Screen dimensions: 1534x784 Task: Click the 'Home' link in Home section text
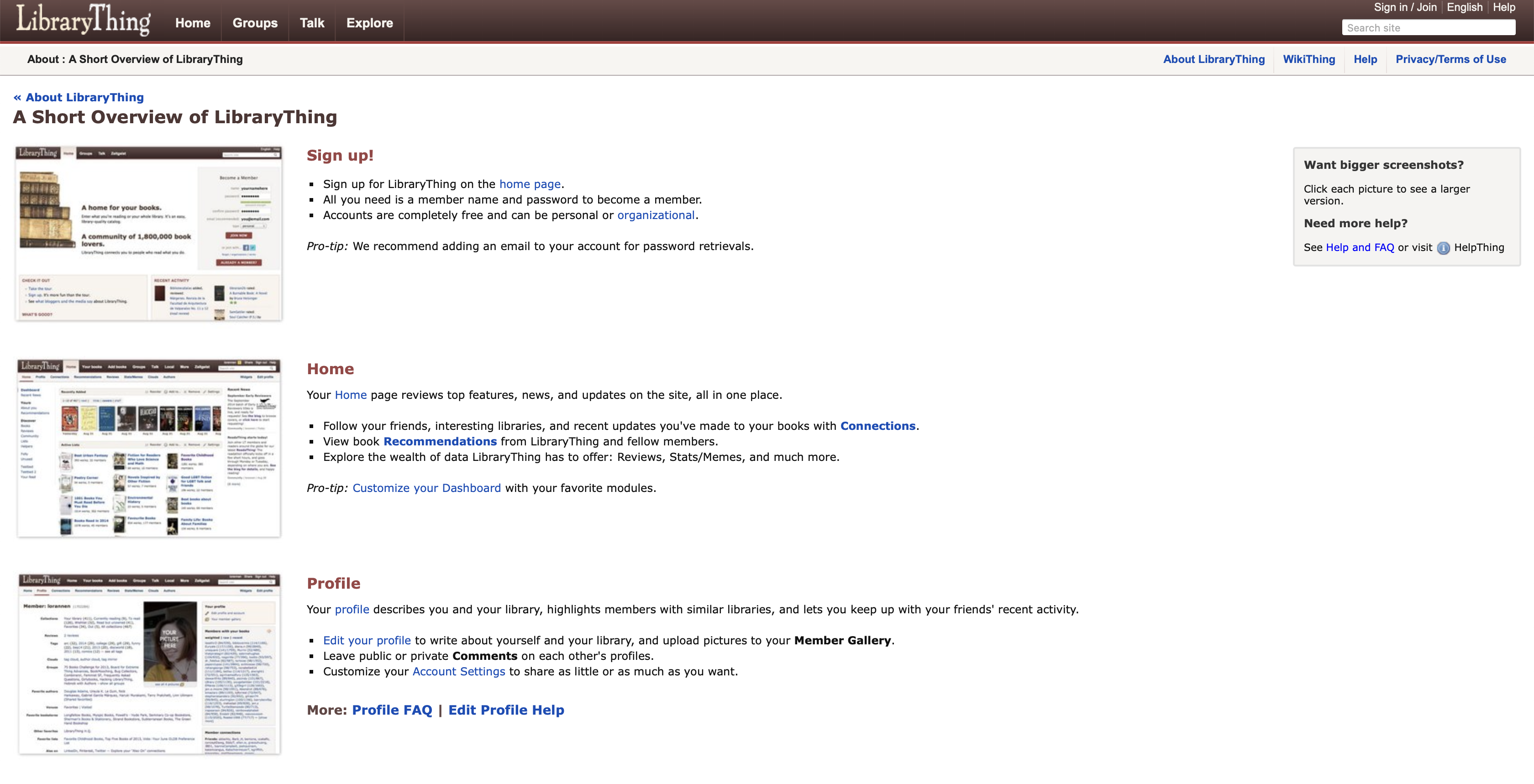(x=351, y=395)
